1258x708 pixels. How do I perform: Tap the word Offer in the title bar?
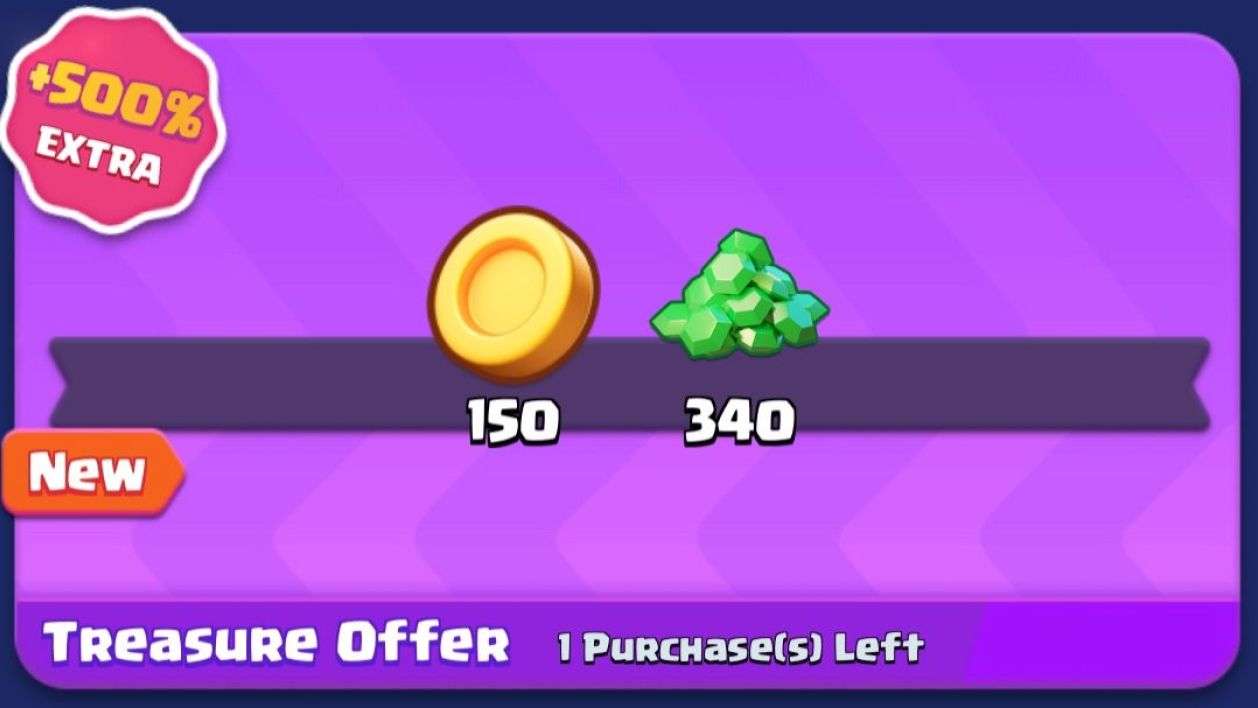tap(422, 642)
